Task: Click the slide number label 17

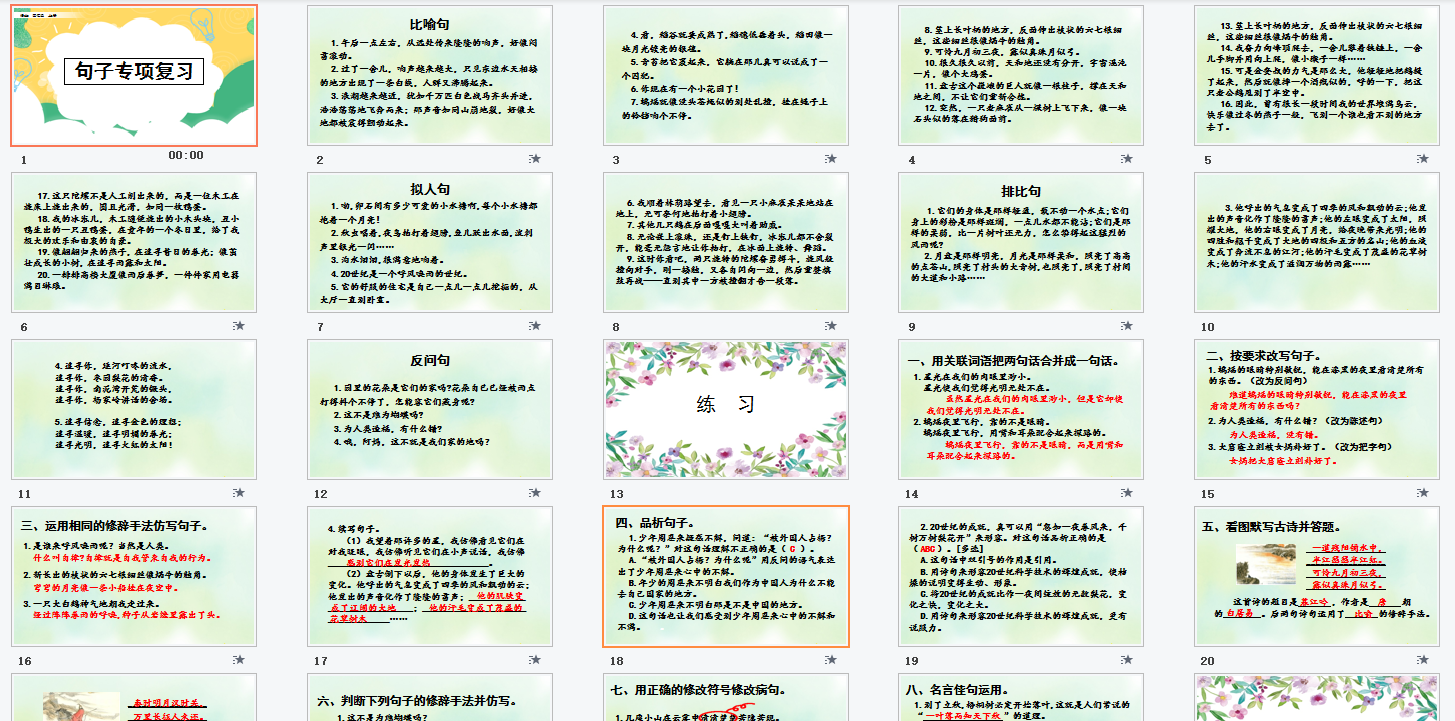Action: pos(321,661)
